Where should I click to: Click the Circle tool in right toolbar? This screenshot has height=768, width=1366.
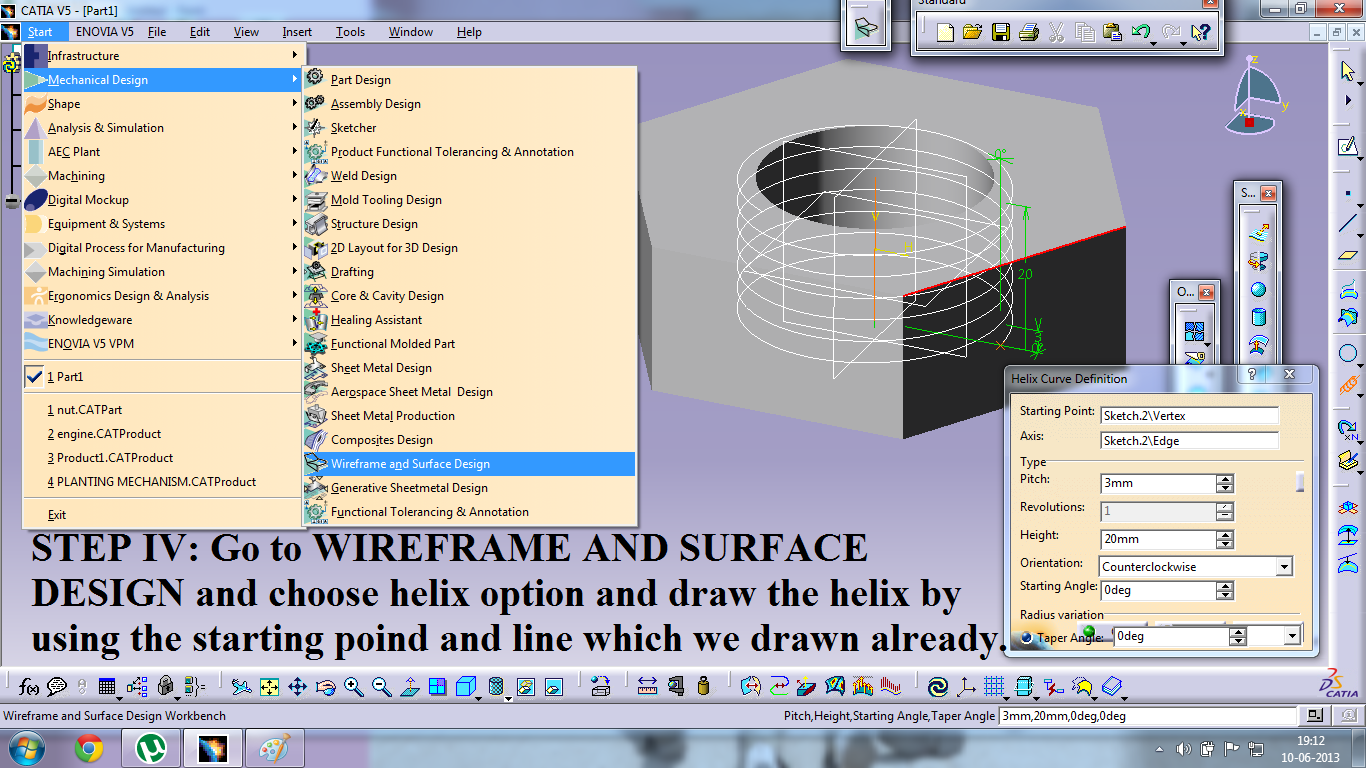1348,353
